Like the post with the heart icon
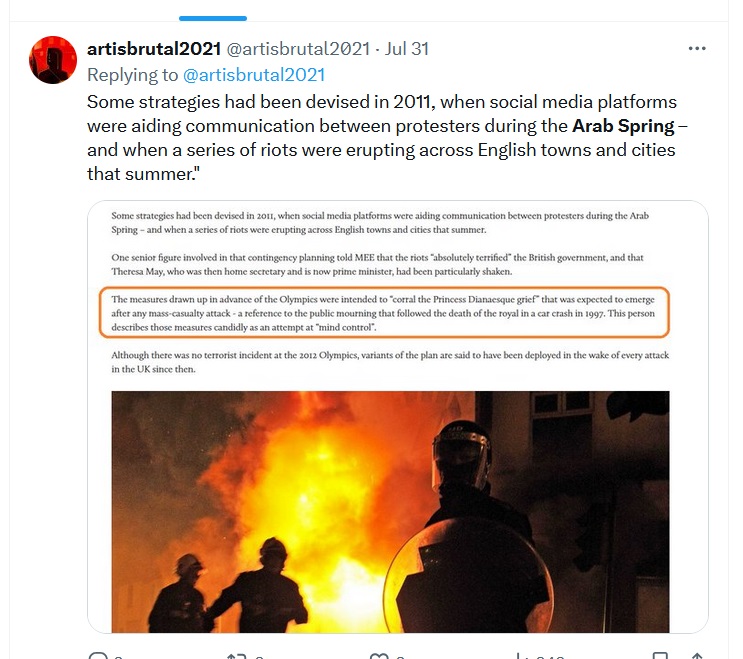This screenshot has height=659, width=743. coord(379,656)
